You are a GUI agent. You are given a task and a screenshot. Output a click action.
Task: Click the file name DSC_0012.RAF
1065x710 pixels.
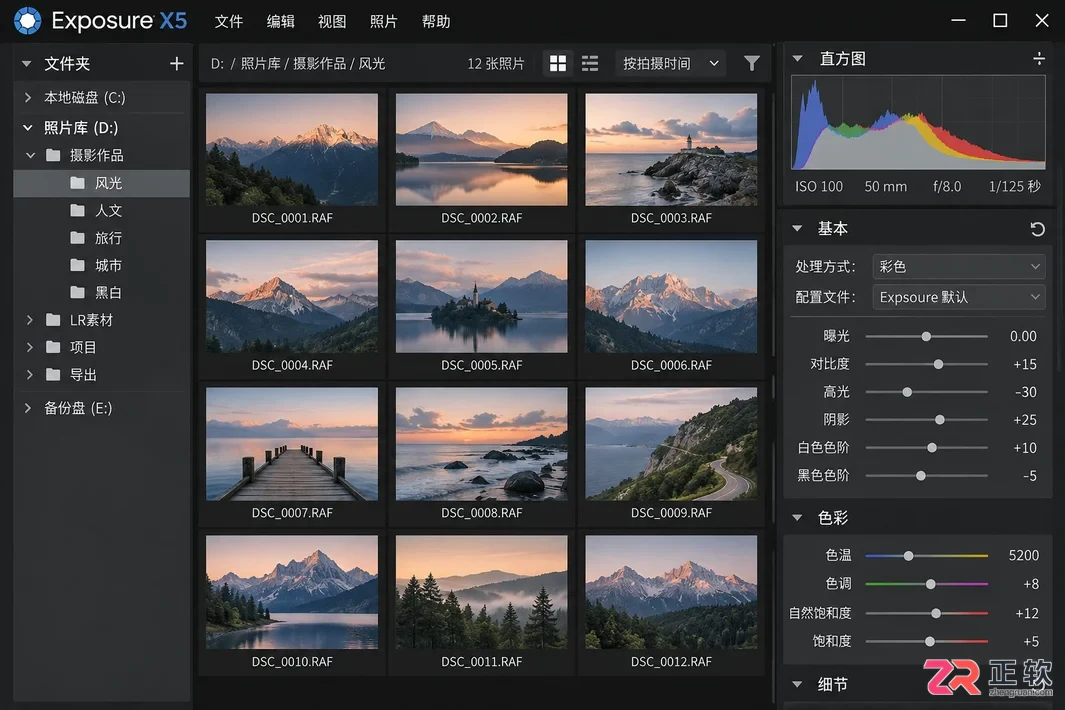671,662
